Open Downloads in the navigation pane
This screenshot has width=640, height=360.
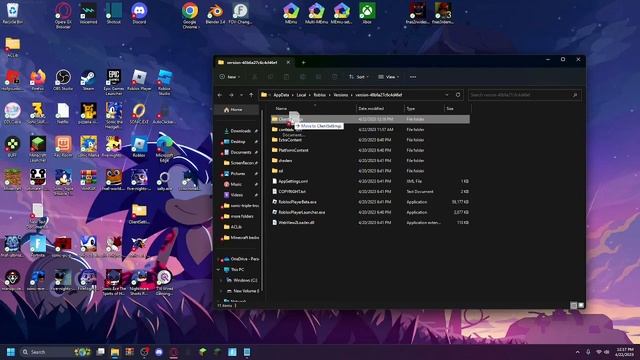tap(240, 131)
